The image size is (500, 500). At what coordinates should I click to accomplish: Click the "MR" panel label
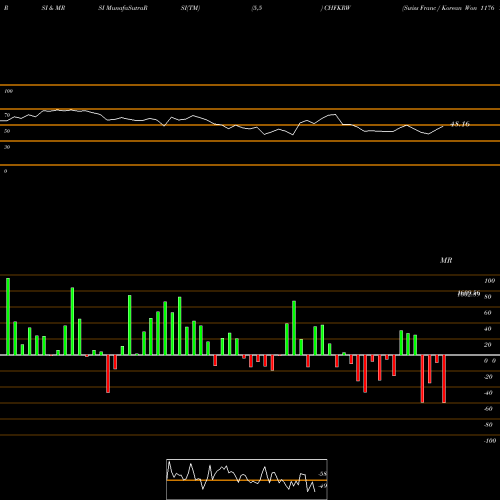coord(446,260)
